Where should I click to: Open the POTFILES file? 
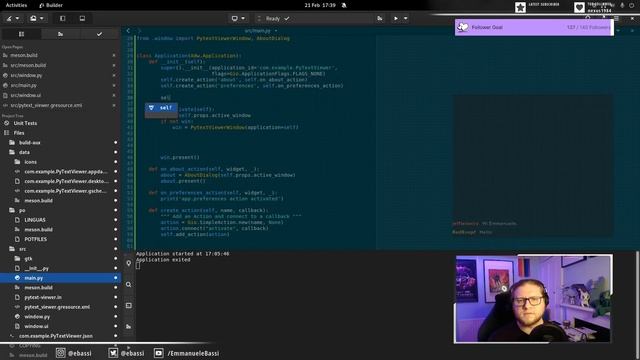(x=60, y=239)
